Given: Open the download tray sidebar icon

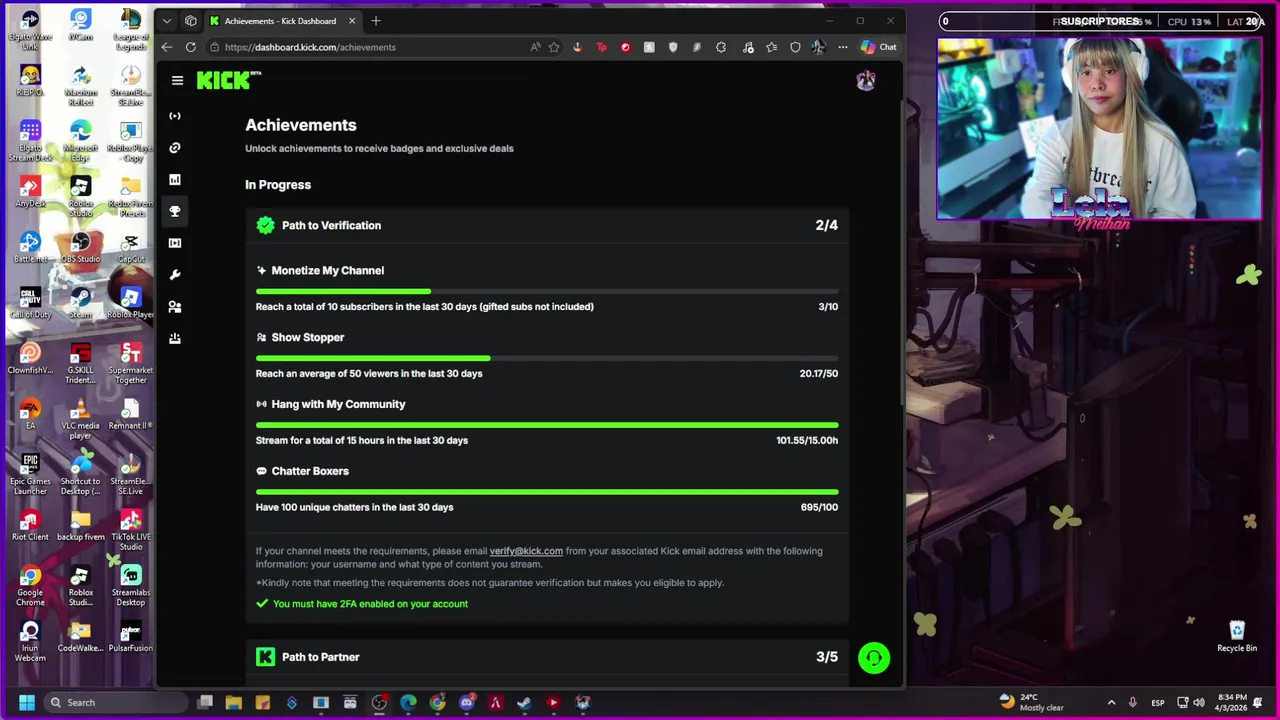Looking at the screenshot, I should [175, 339].
